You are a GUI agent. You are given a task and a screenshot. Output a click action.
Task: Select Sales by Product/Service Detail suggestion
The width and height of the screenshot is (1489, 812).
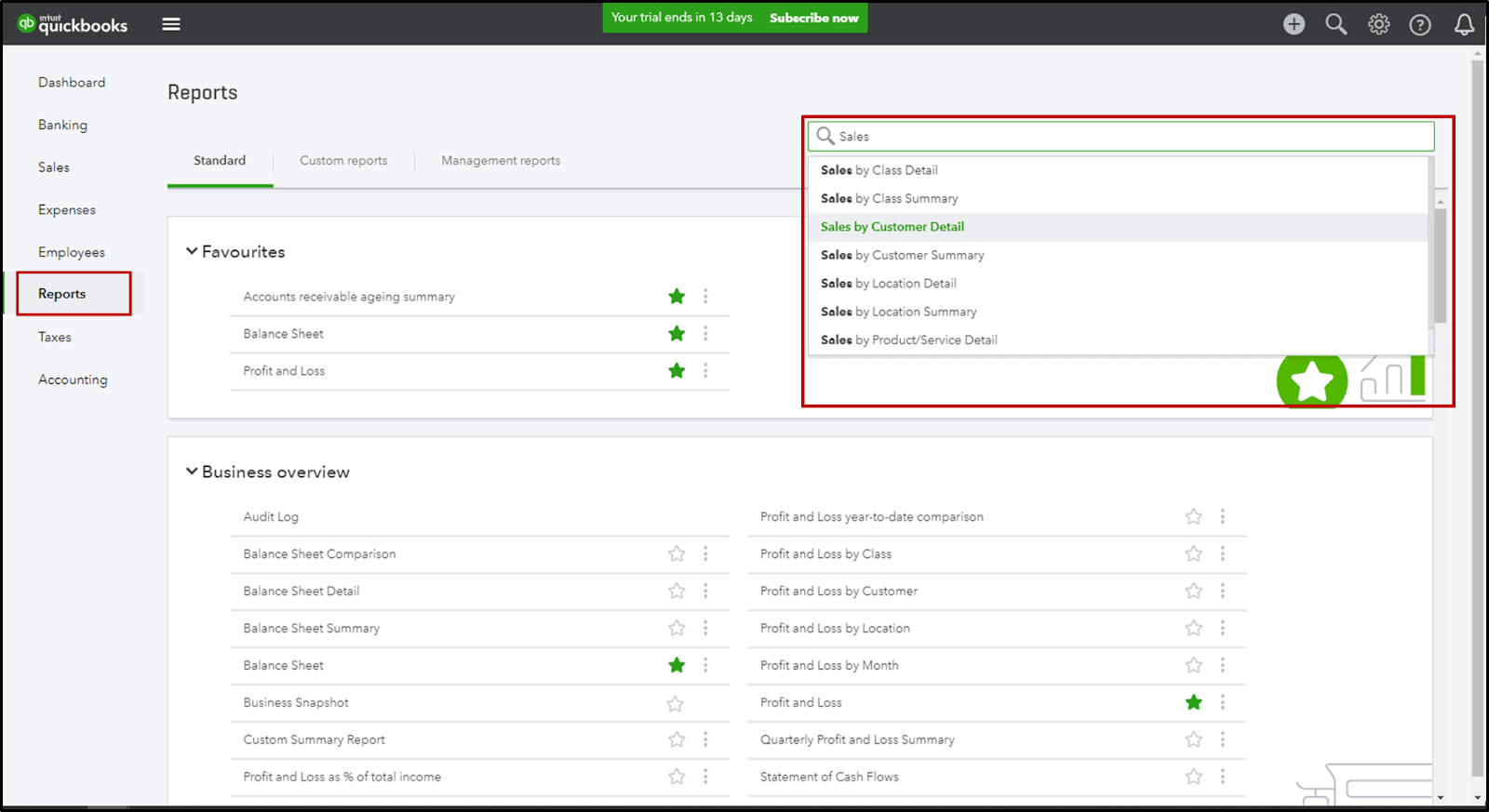click(1119, 340)
